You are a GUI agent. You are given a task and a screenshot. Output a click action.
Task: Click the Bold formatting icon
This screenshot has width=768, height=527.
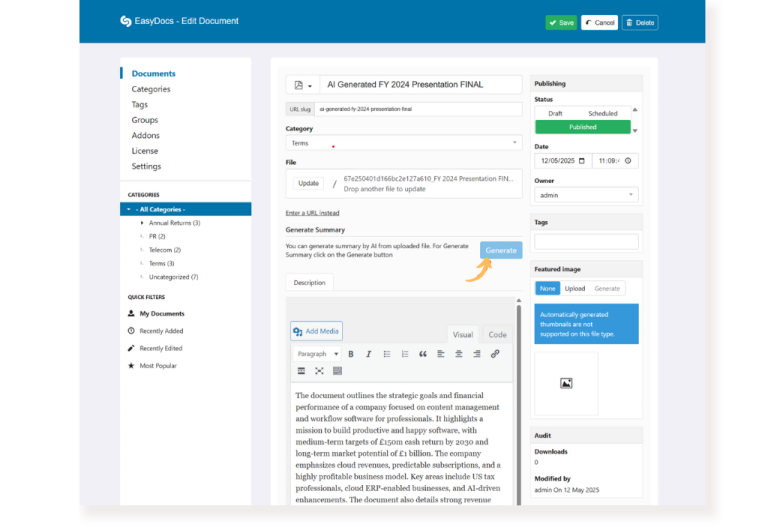coord(351,354)
